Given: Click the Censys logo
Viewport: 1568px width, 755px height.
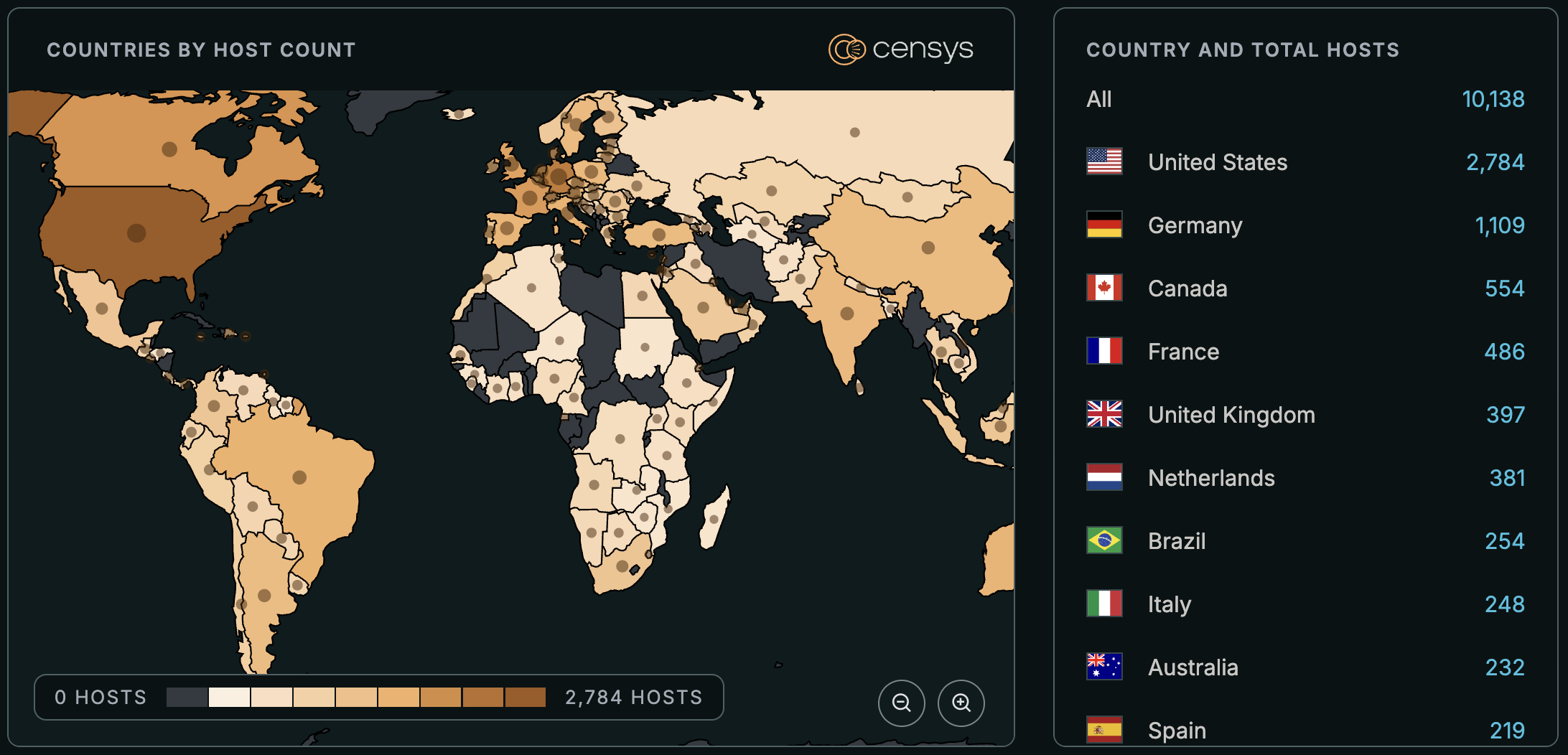Looking at the screenshot, I should (902, 49).
